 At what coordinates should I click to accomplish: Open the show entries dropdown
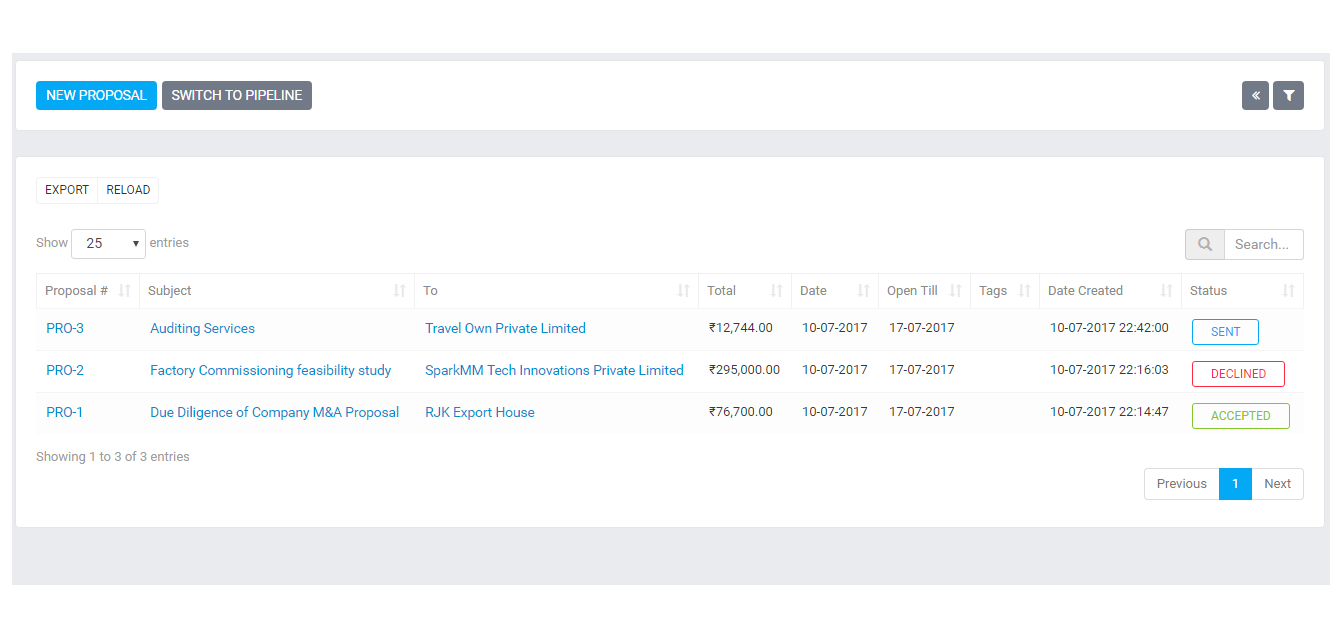coord(108,243)
